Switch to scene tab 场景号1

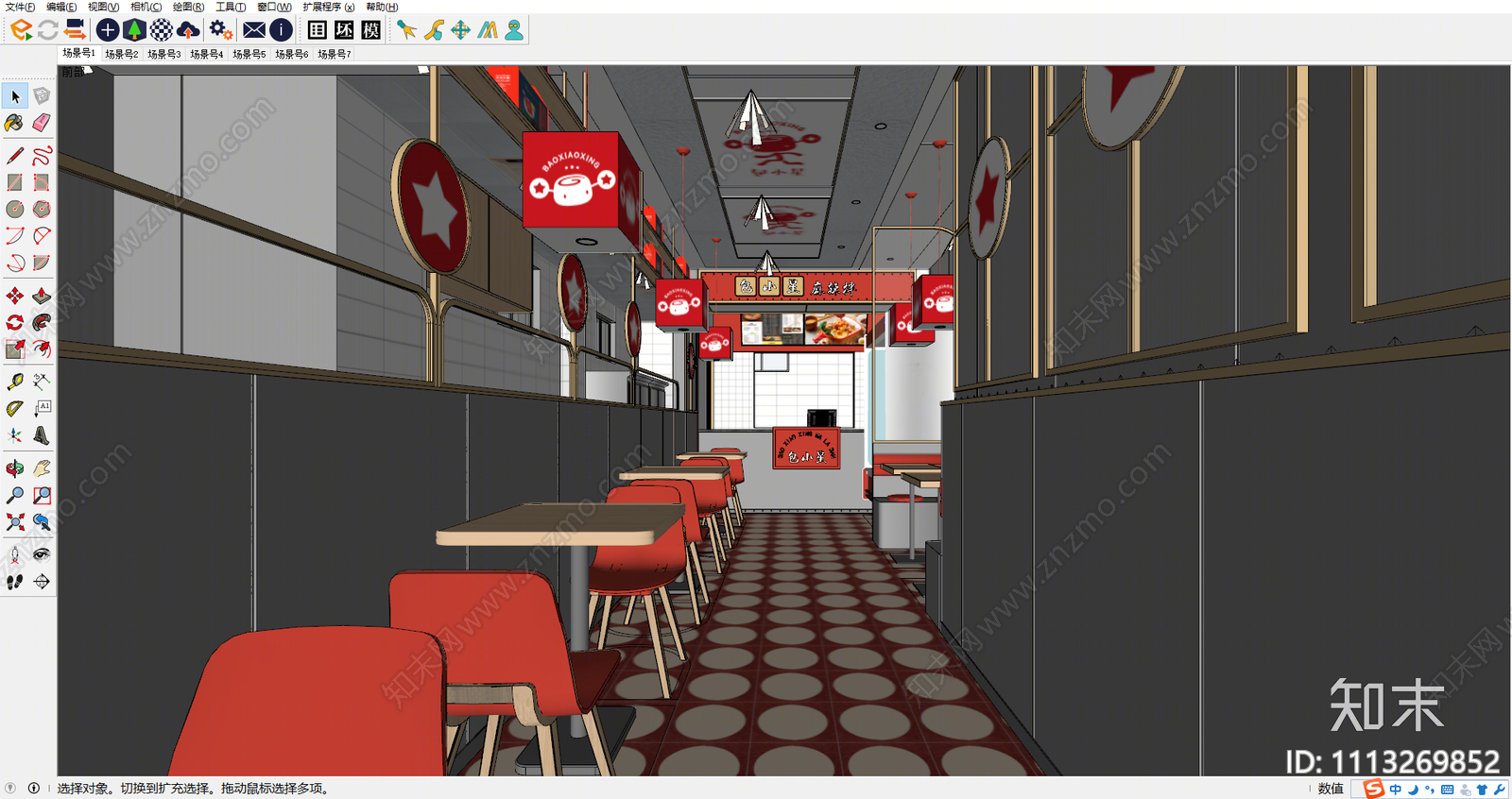[x=78, y=54]
